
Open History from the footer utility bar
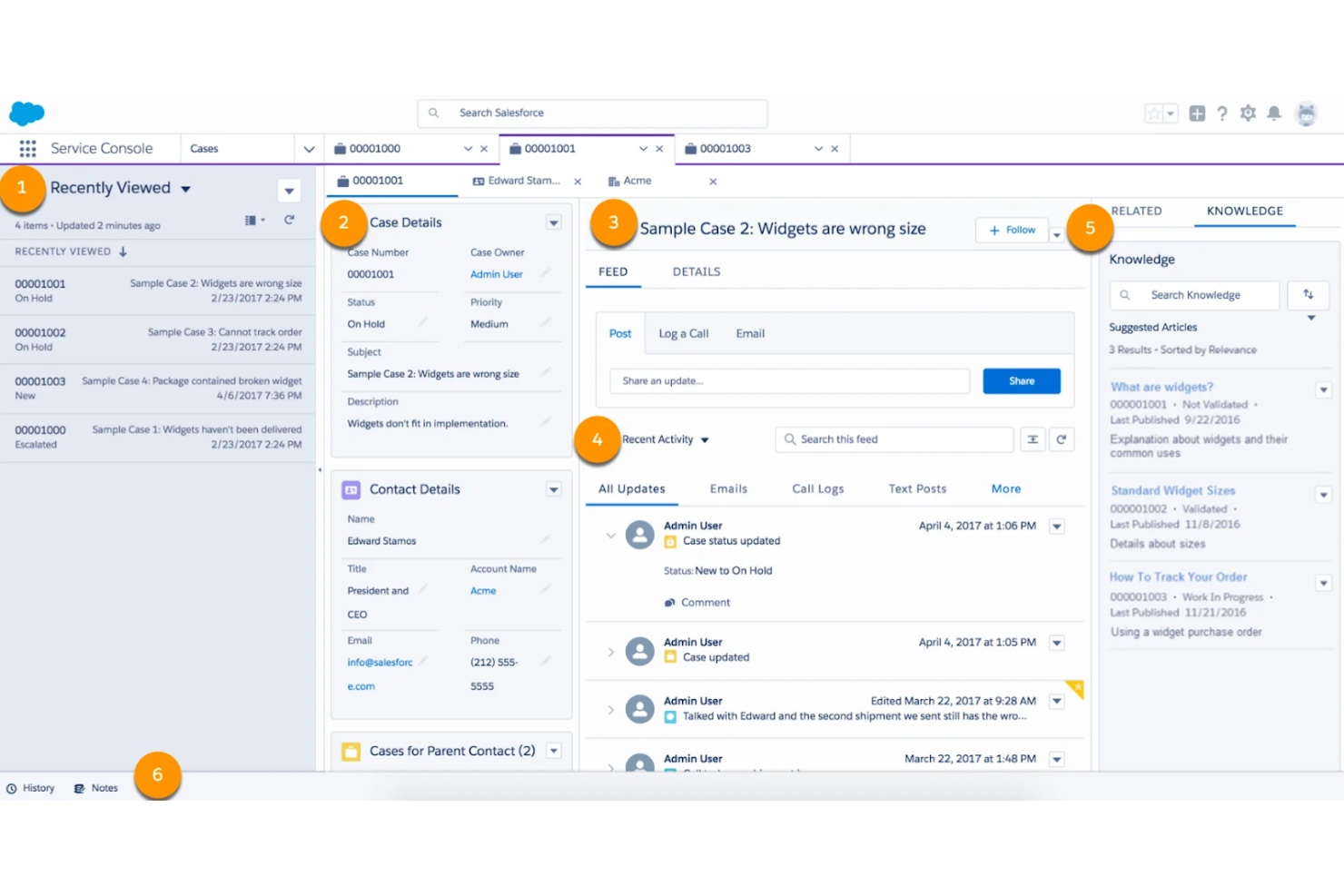[31, 787]
